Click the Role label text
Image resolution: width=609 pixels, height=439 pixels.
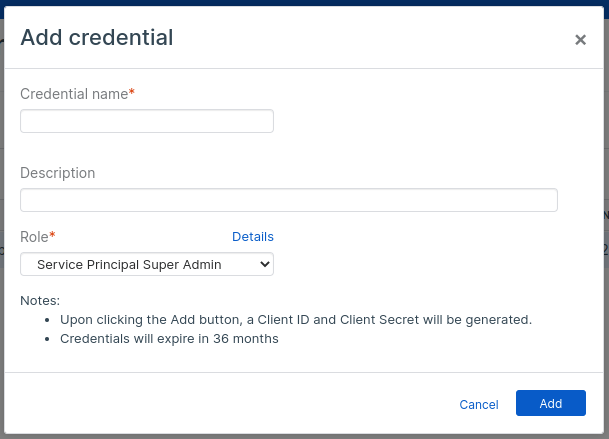point(34,237)
